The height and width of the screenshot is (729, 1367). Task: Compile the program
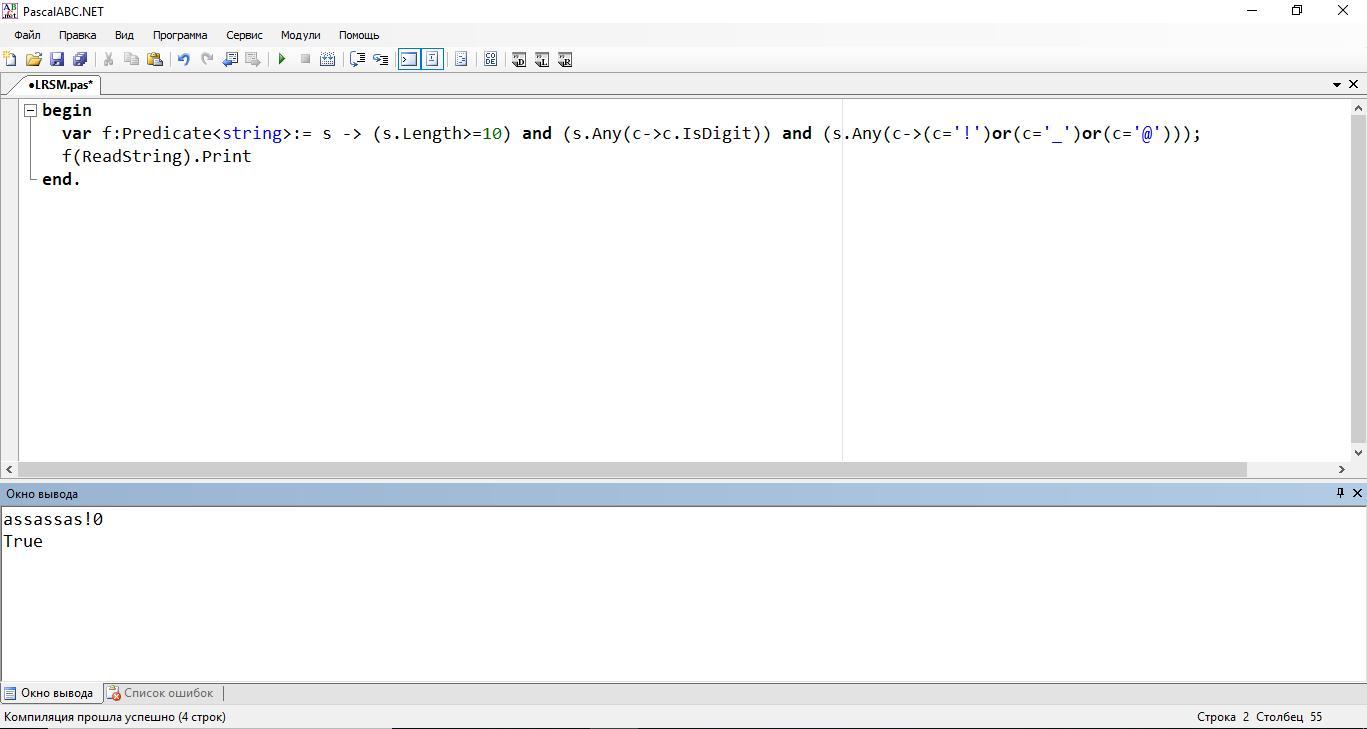[327, 60]
